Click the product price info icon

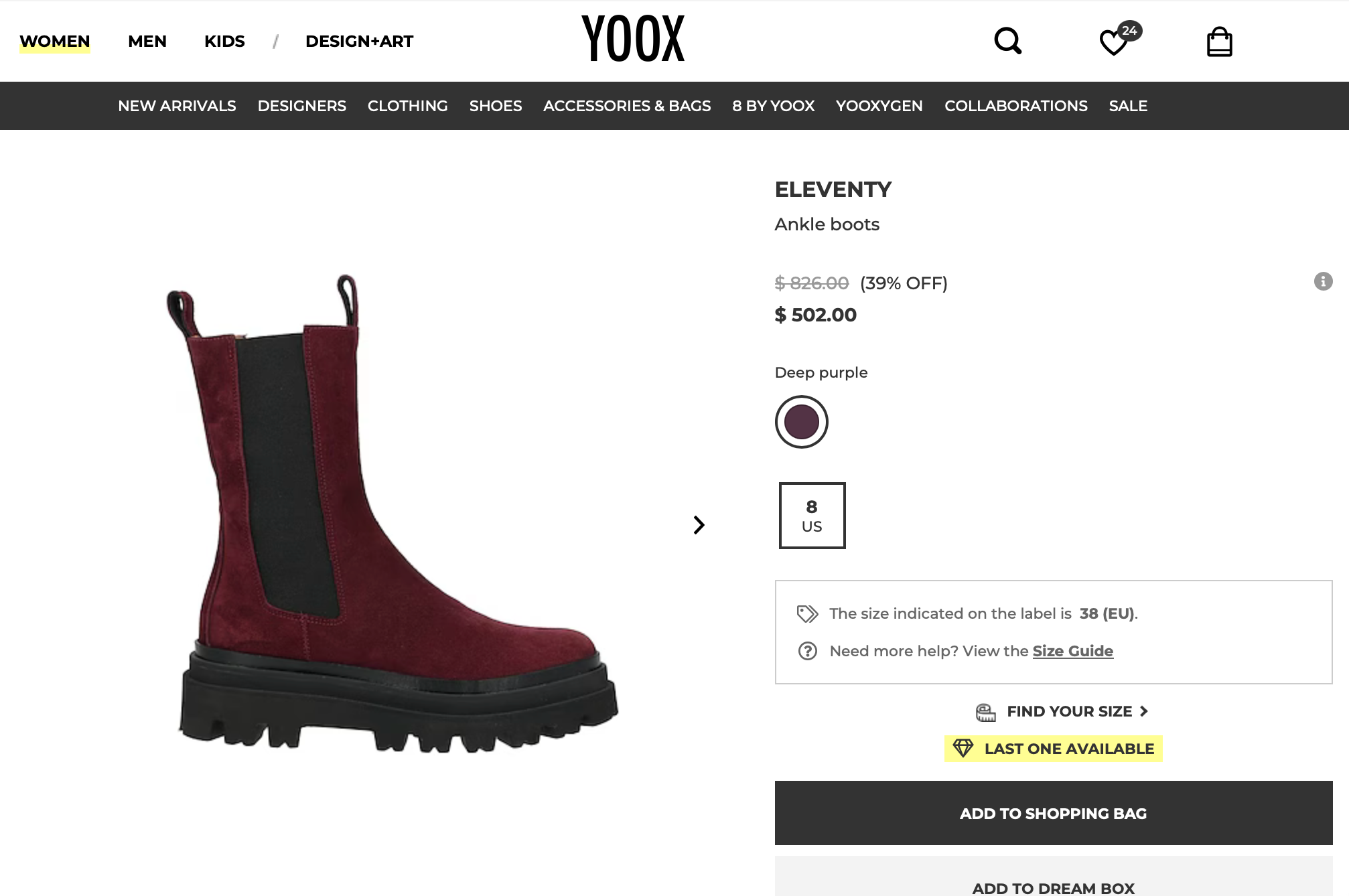[x=1323, y=282]
